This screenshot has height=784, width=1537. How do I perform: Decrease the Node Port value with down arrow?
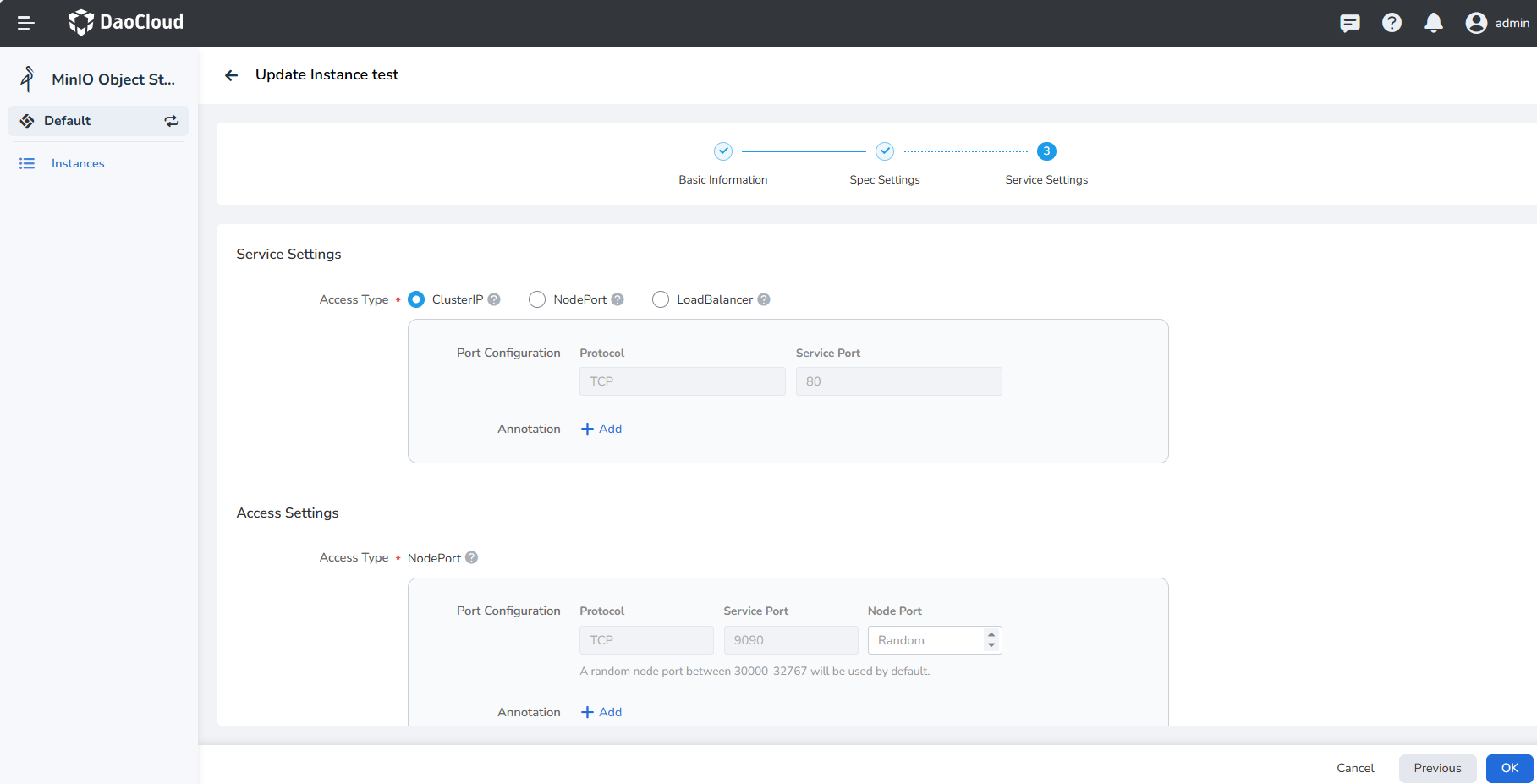tap(991, 645)
